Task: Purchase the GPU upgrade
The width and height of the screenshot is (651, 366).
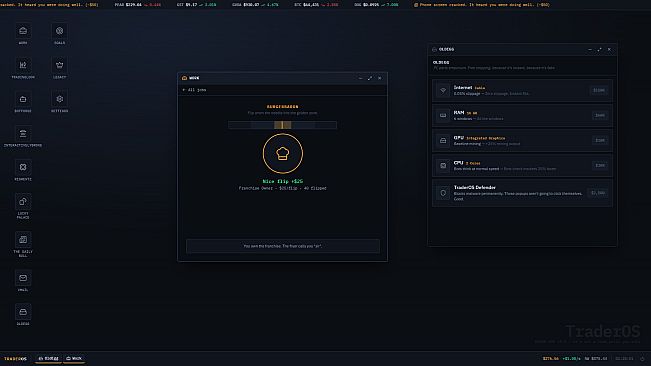Action: coord(600,140)
